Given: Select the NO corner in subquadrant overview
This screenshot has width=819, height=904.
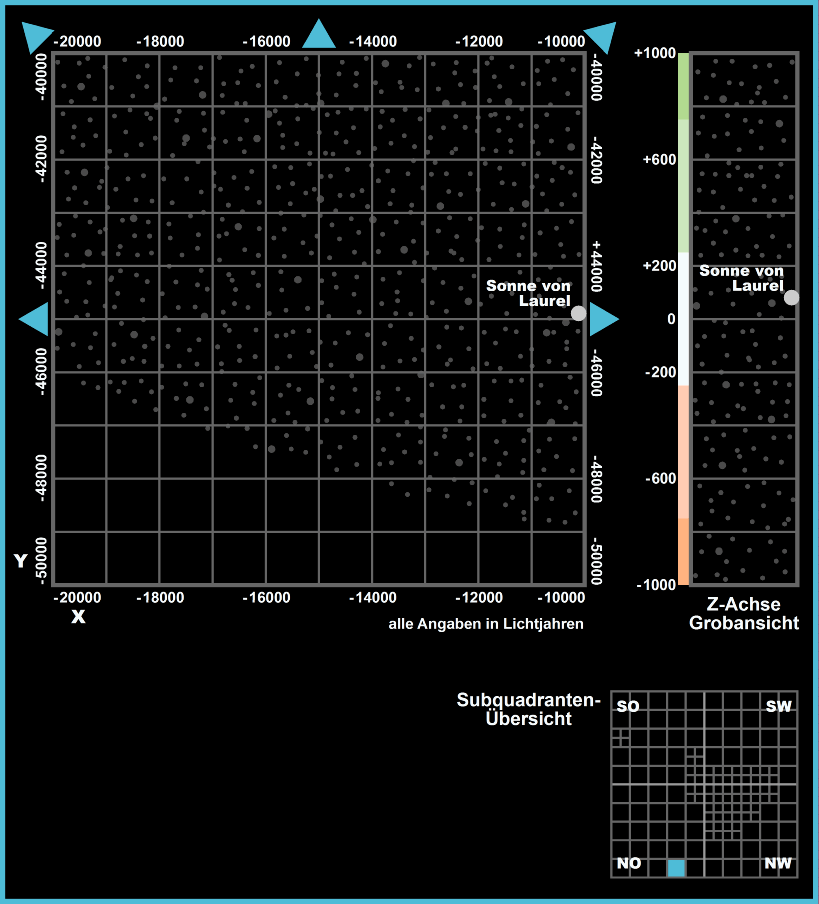Looking at the screenshot, I should pos(629,863).
